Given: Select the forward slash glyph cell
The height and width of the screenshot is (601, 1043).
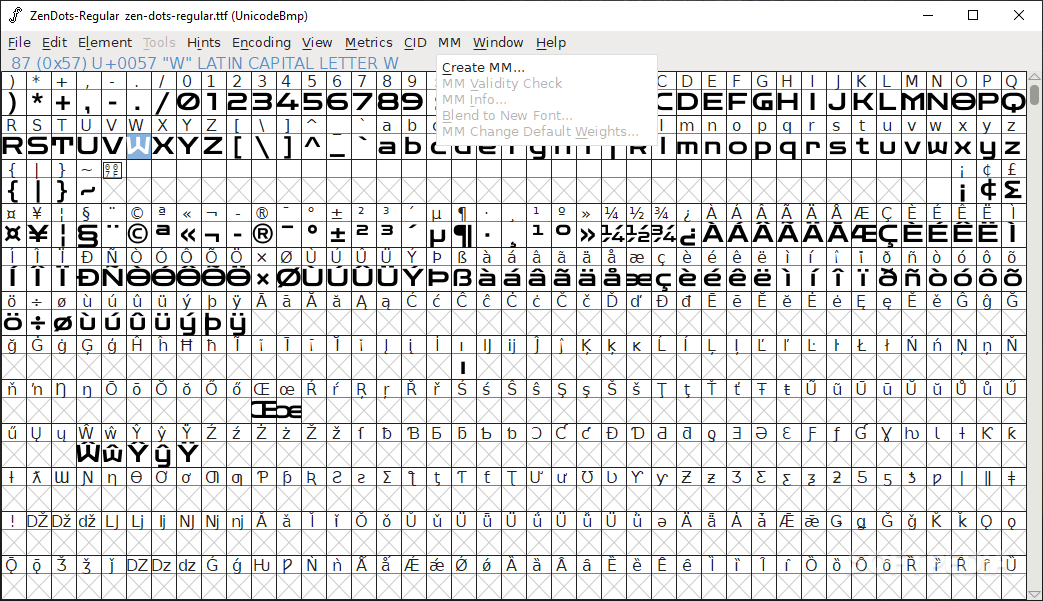Looking at the screenshot, I should click(x=162, y=102).
